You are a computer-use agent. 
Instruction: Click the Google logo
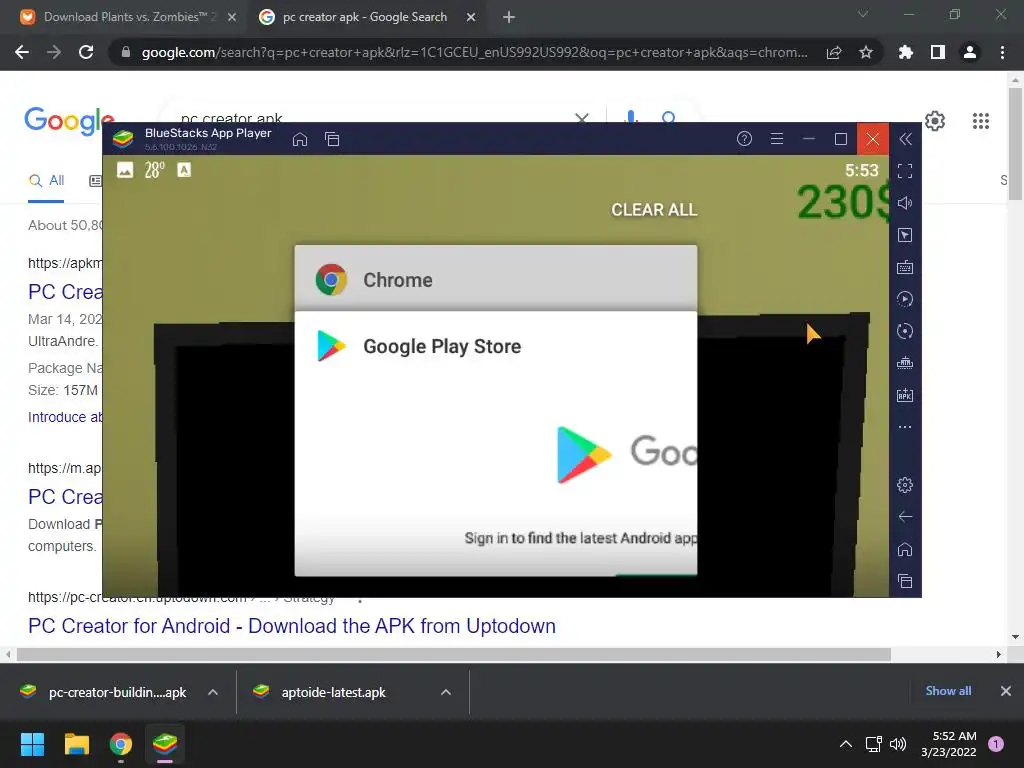click(x=69, y=121)
